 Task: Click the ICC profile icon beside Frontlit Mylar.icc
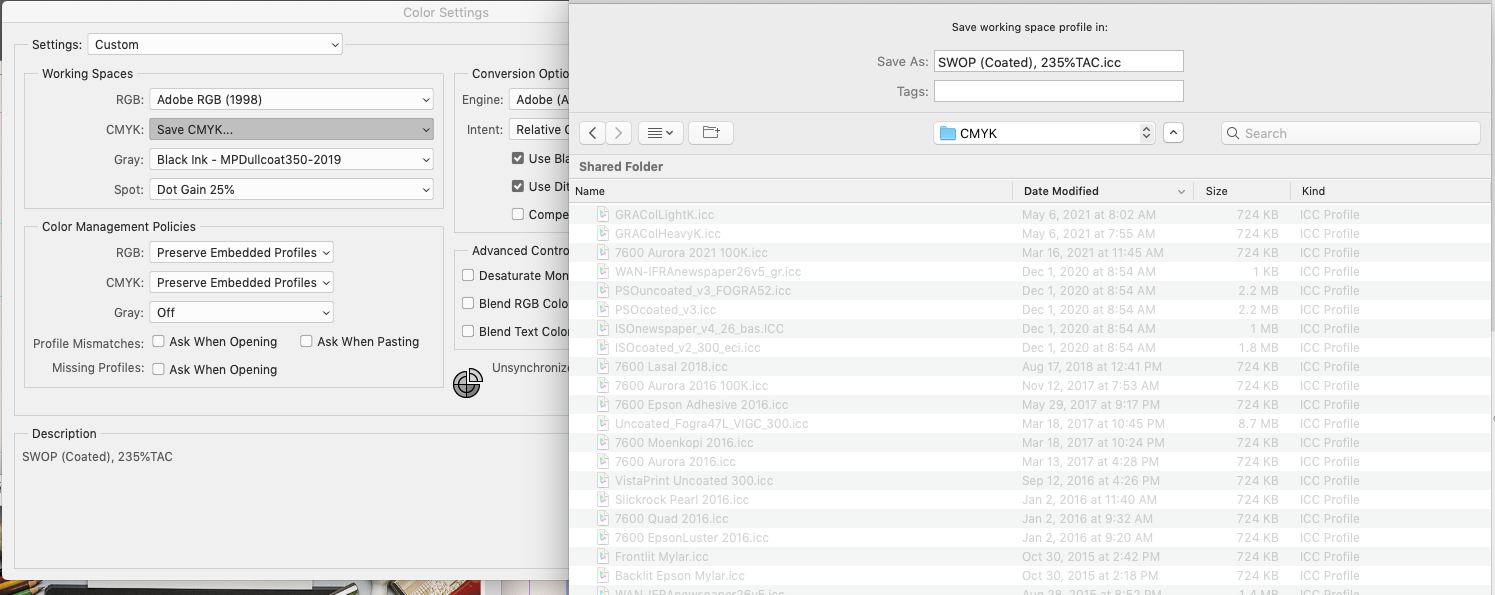click(x=603, y=556)
